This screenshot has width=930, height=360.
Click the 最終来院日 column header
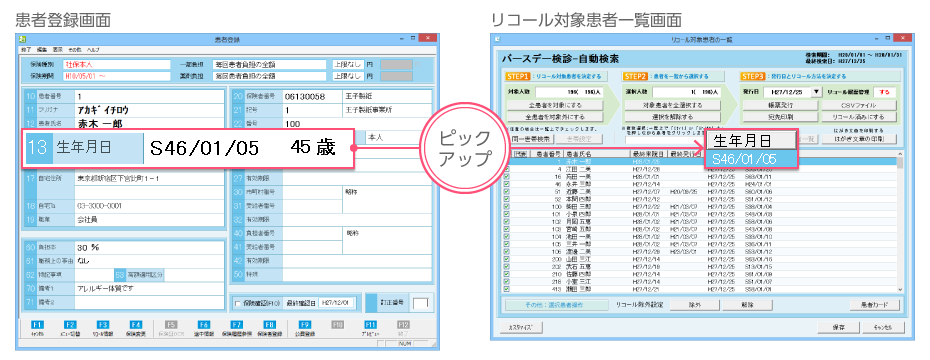coord(648,154)
